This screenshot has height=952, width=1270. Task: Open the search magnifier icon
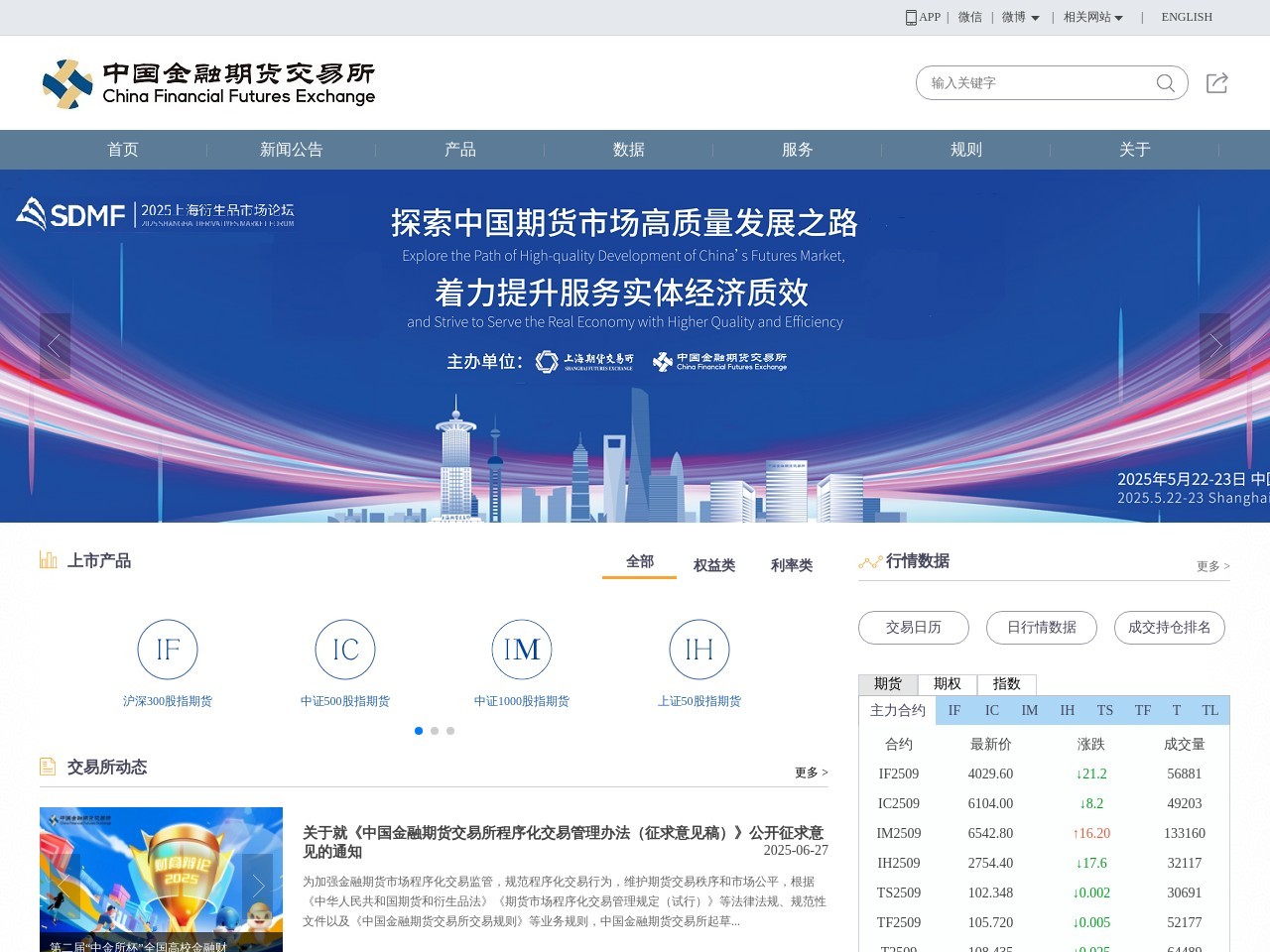tap(1164, 83)
